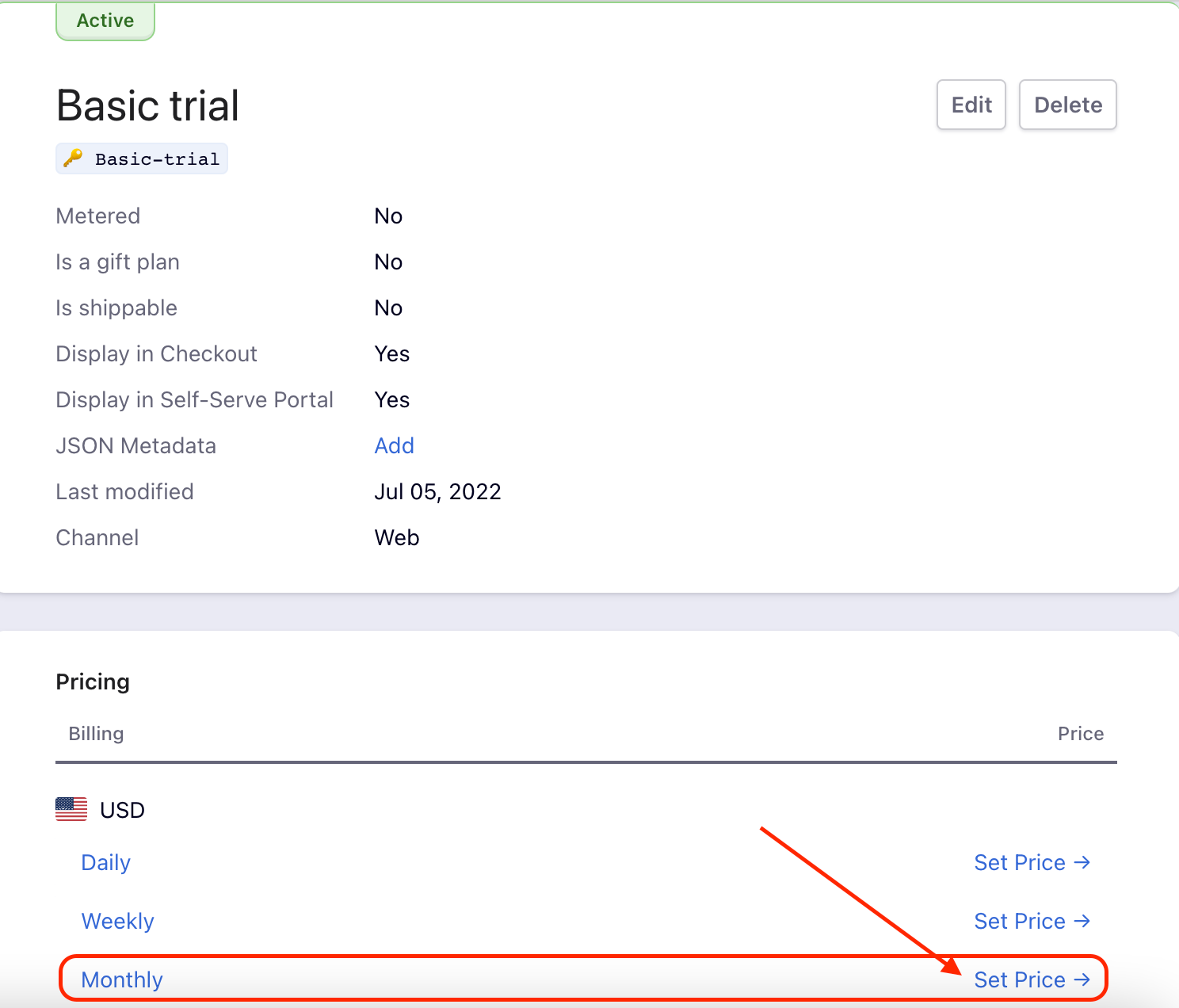Image resolution: width=1179 pixels, height=1008 pixels.
Task: Click the Set Price text for Weekly
Action: coord(1019,921)
